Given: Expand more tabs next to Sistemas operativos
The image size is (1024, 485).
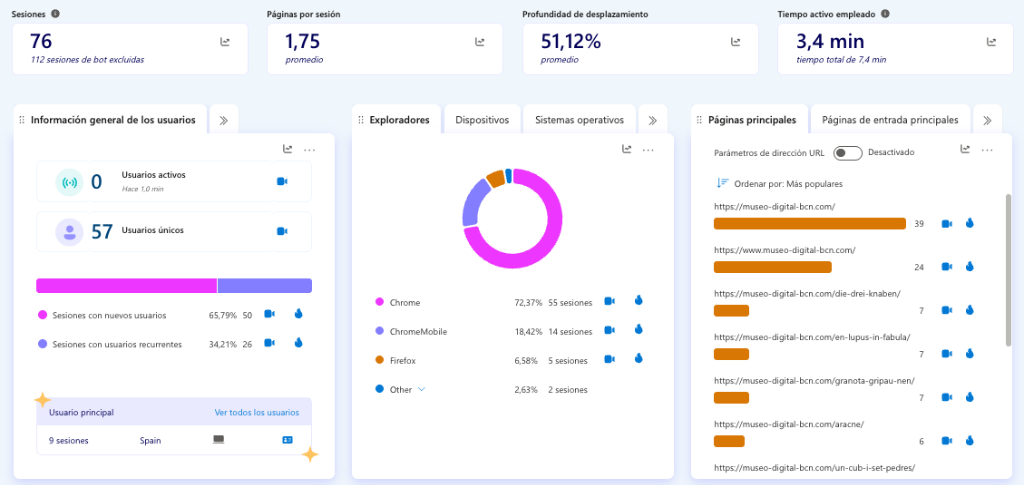Looking at the screenshot, I should 652,120.
